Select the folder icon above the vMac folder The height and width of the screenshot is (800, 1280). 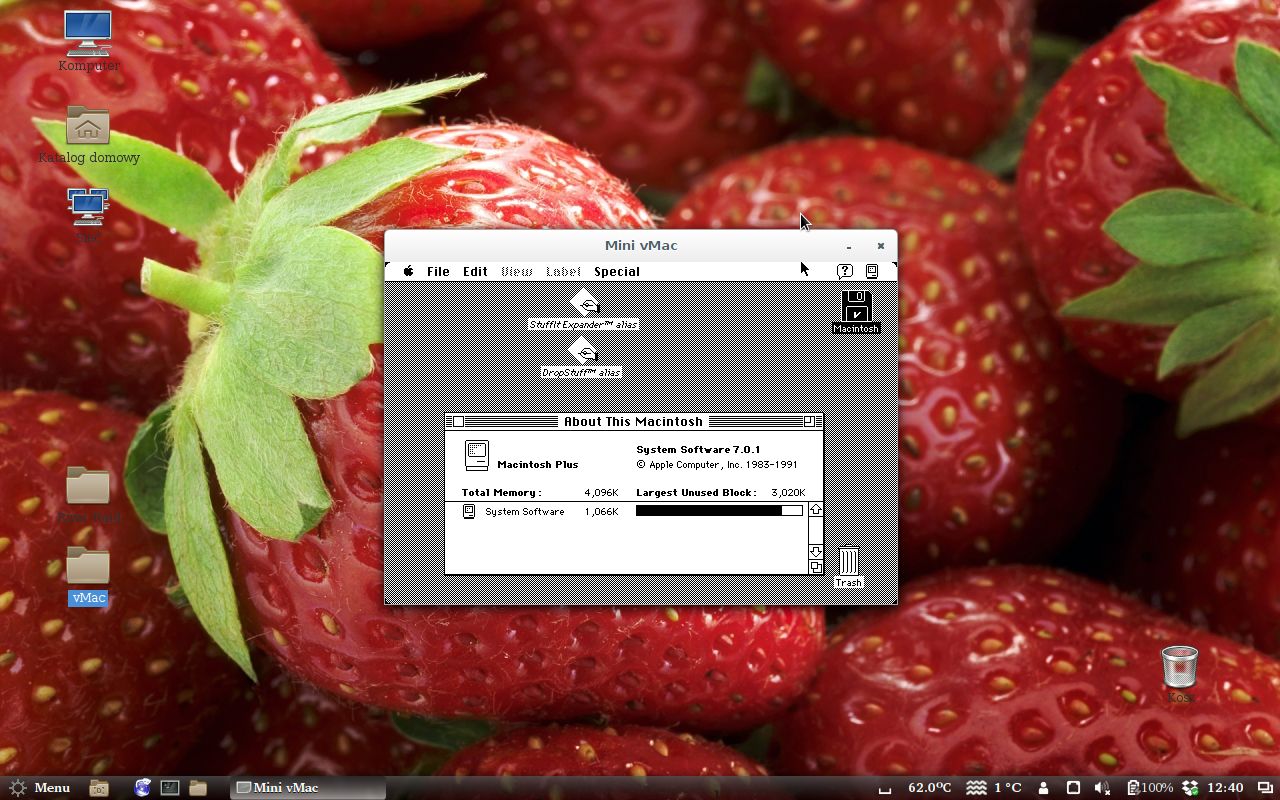point(88,485)
